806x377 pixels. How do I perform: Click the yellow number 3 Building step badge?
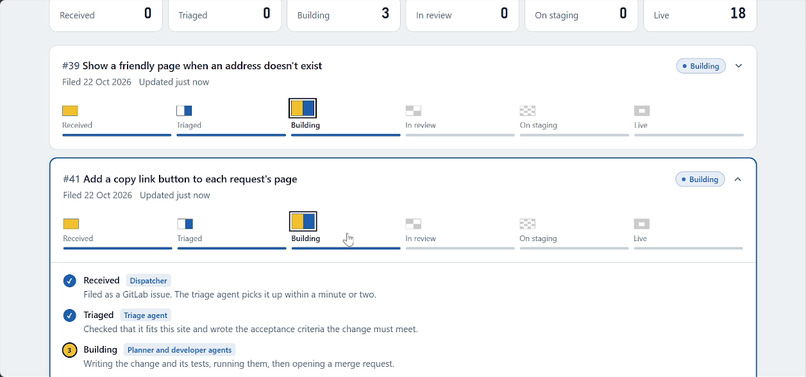point(69,350)
